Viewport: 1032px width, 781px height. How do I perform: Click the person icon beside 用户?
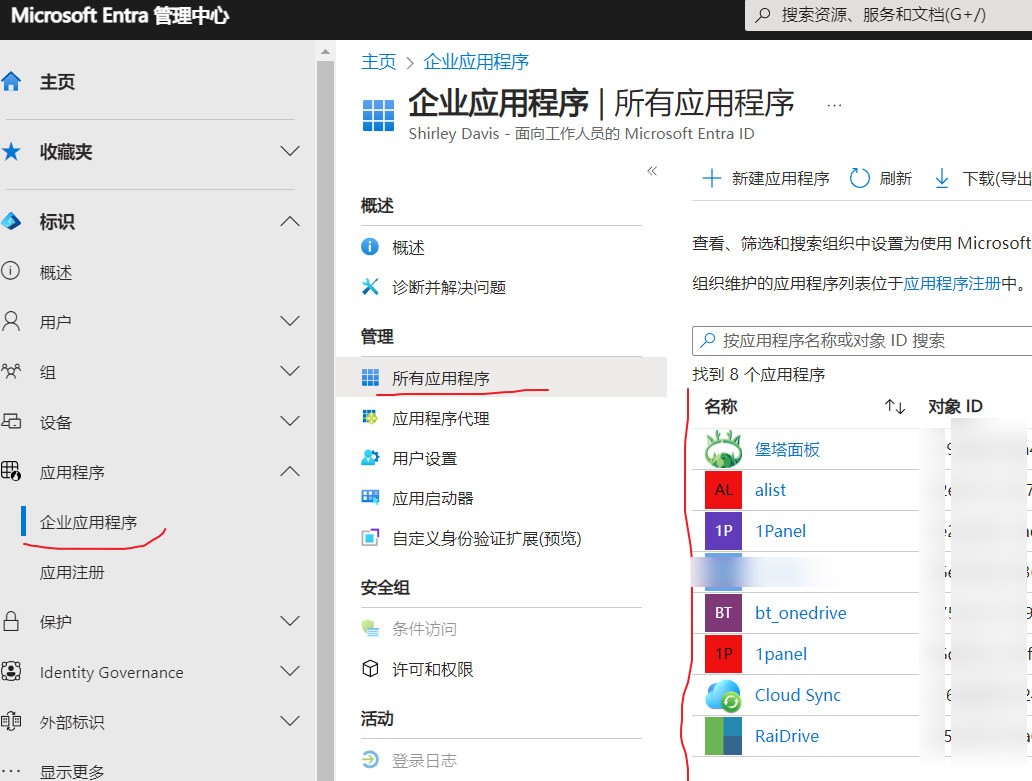pos(11,321)
